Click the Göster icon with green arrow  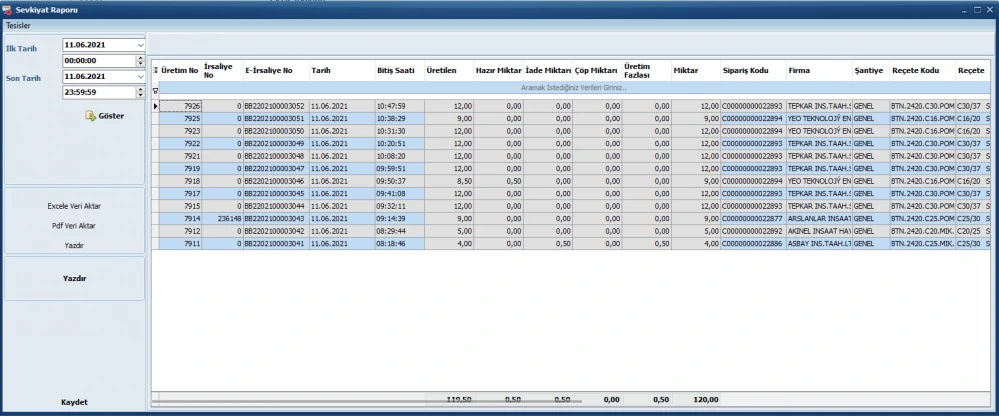pos(90,116)
